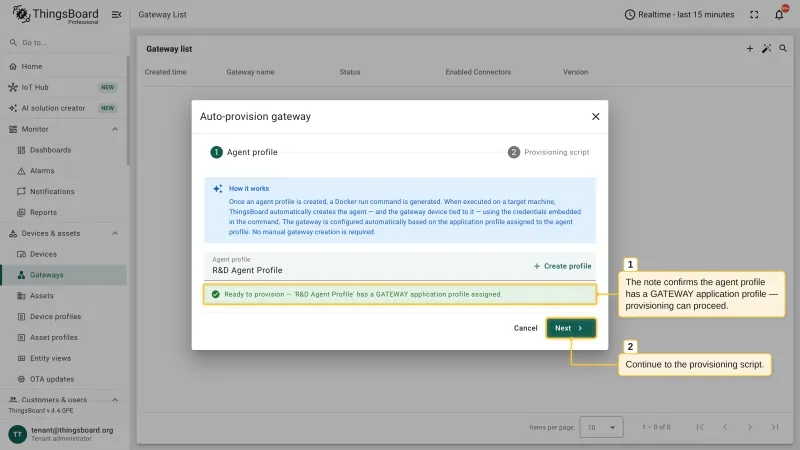Go to the first page of results

[x=700, y=427]
